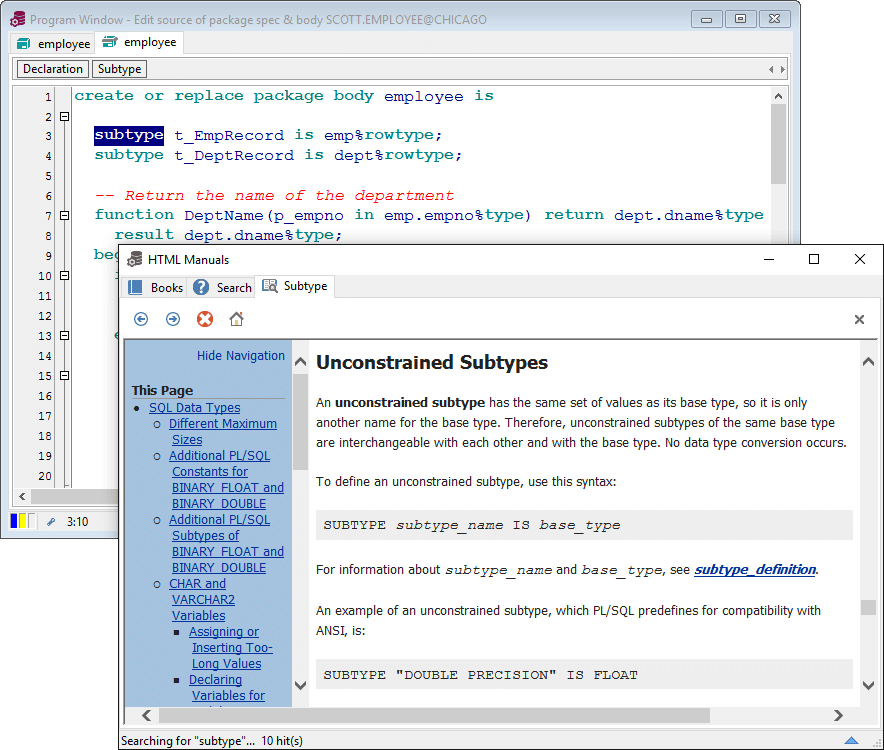Click the navigation pane scrollbar thumb
884x750 pixels.
tap(300, 421)
